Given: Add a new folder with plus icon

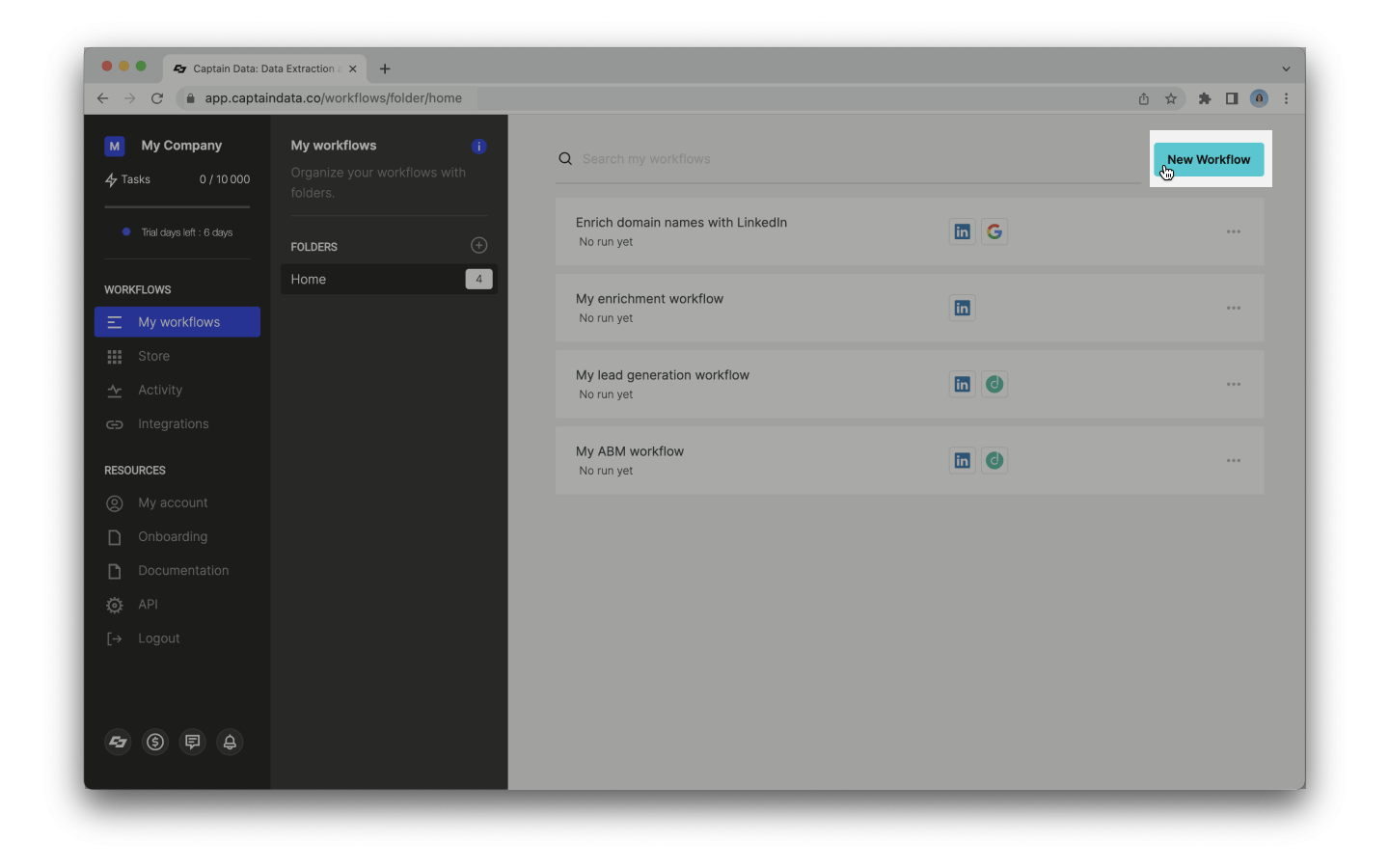Looking at the screenshot, I should point(478,246).
